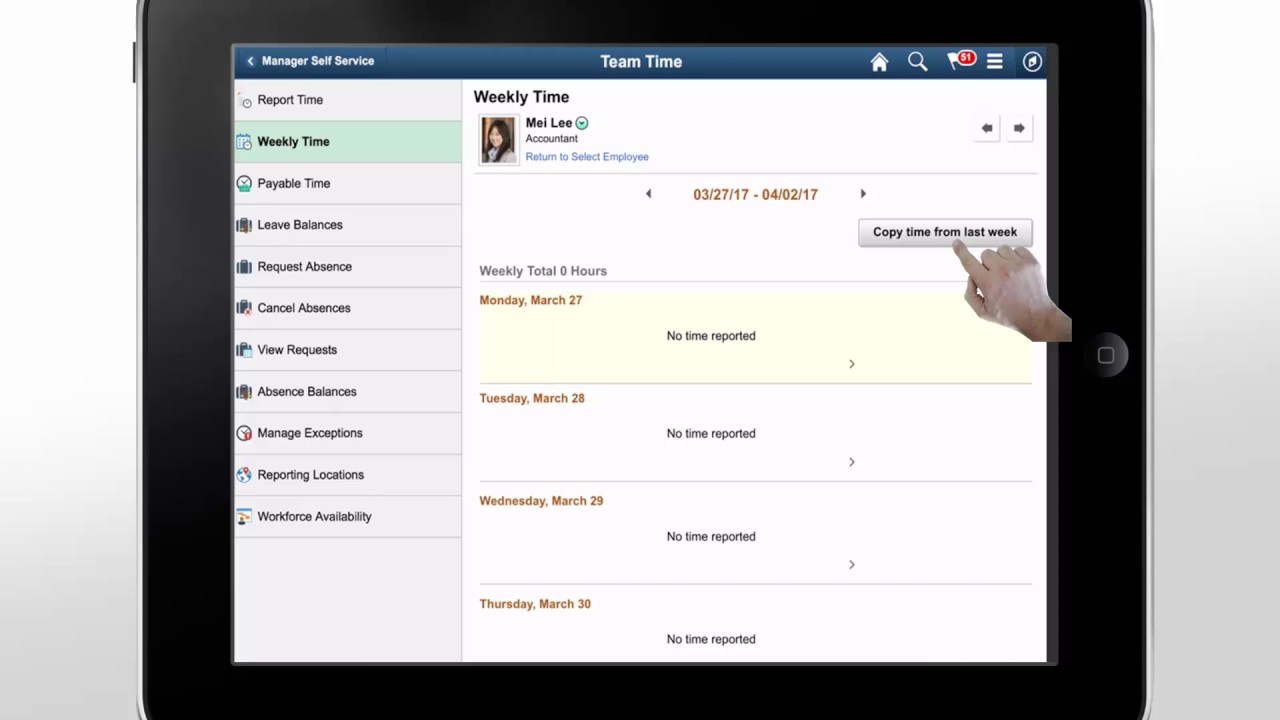The width and height of the screenshot is (1280, 720).
Task: Click the View Requests icon
Action: [244, 350]
